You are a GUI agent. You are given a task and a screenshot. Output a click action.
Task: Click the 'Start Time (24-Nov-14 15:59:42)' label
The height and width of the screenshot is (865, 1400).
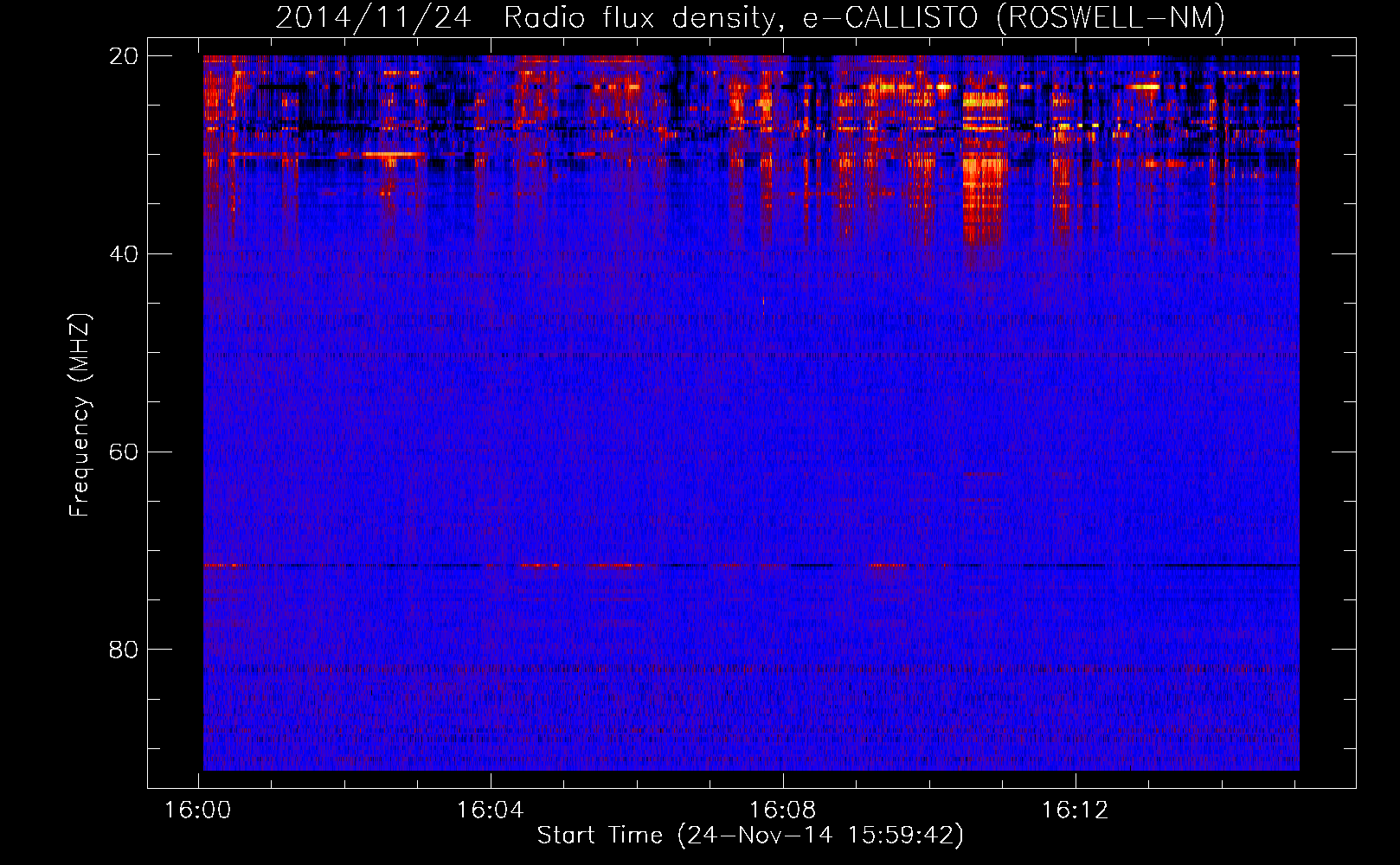point(750,836)
